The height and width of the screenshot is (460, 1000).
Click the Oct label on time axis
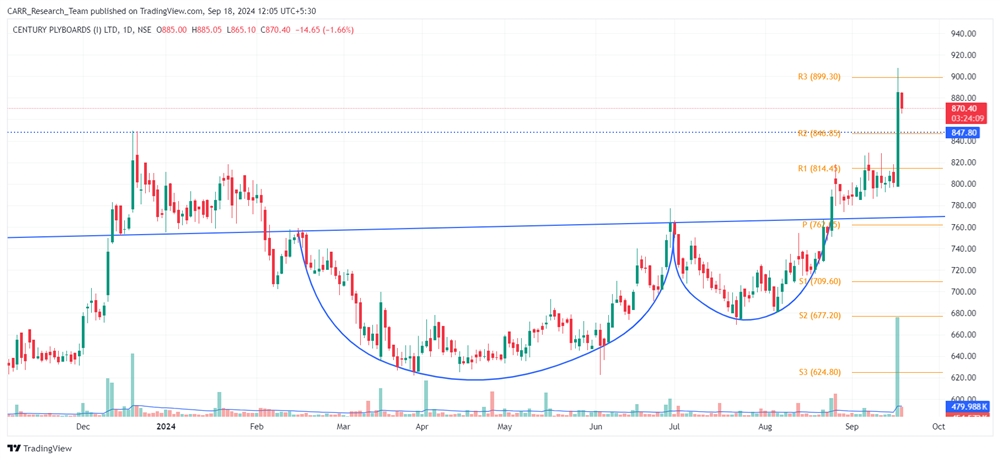tap(938, 426)
